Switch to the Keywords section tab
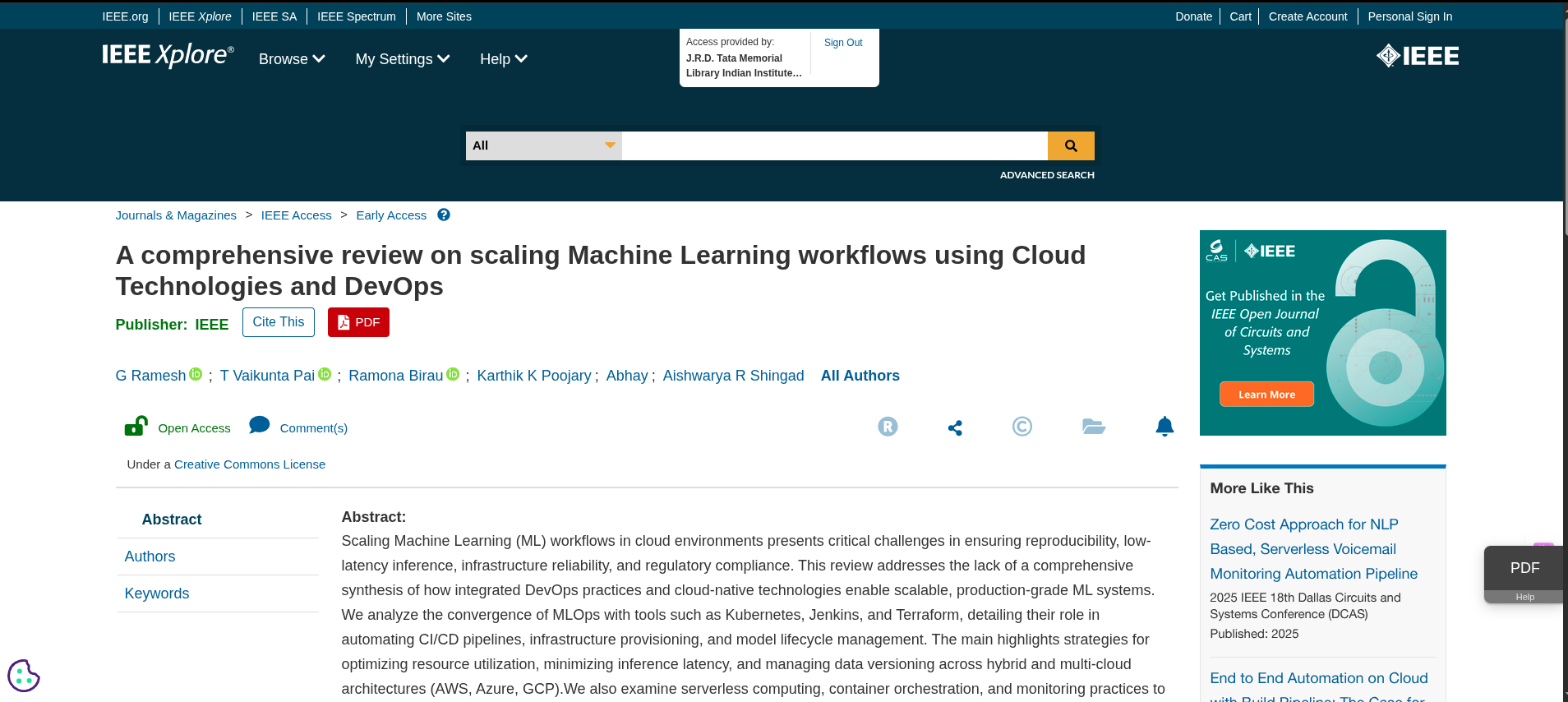 point(157,593)
